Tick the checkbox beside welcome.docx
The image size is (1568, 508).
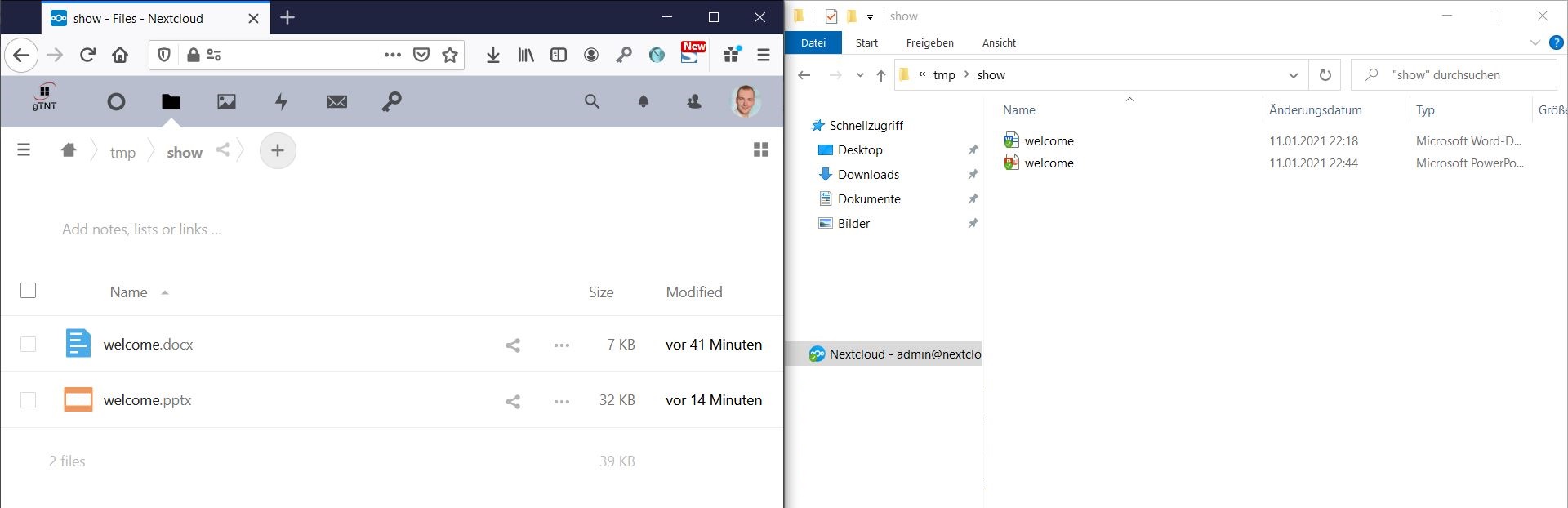point(29,345)
